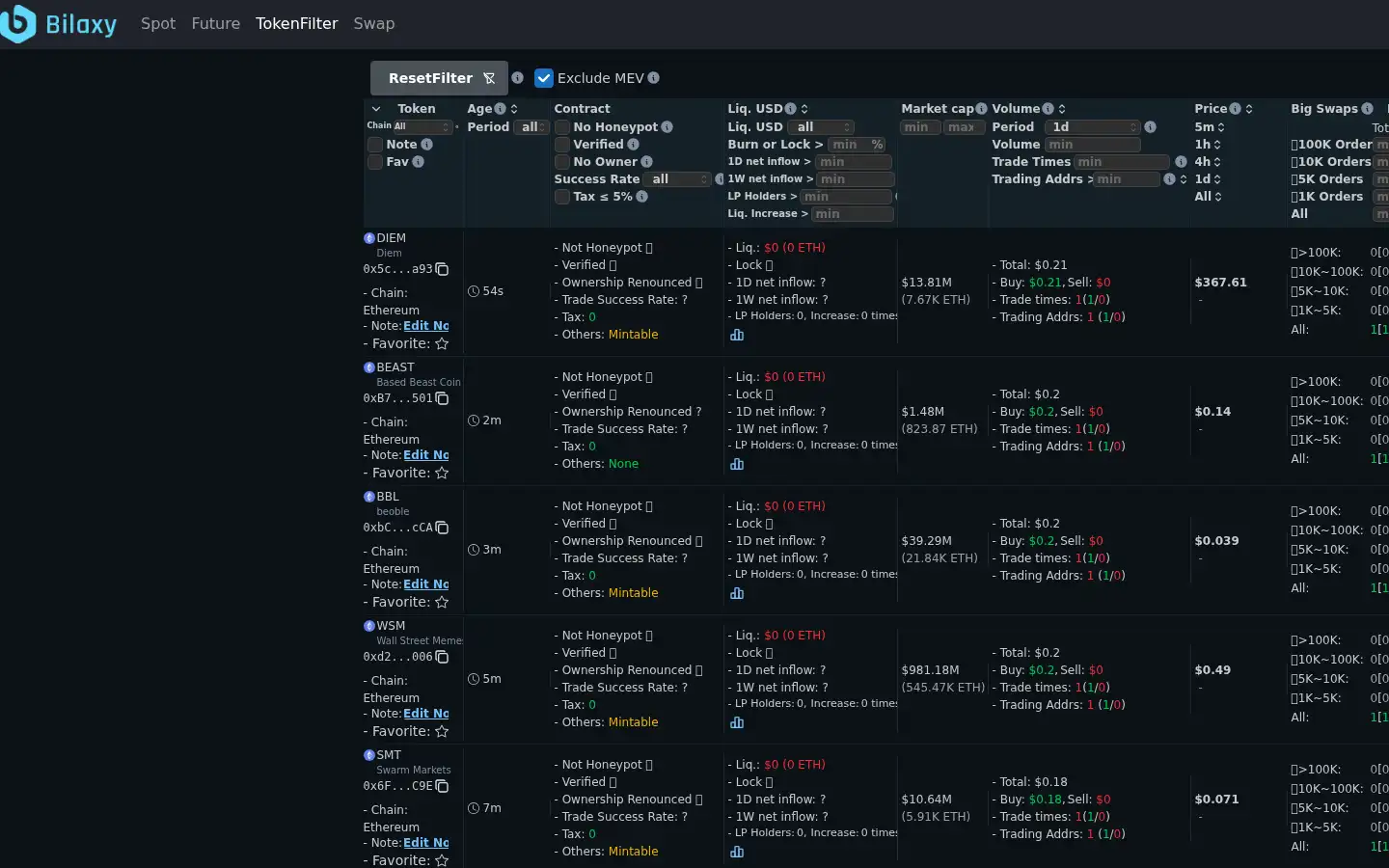
Task: Tick the Note filter checkbox
Action: click(375, 145)
